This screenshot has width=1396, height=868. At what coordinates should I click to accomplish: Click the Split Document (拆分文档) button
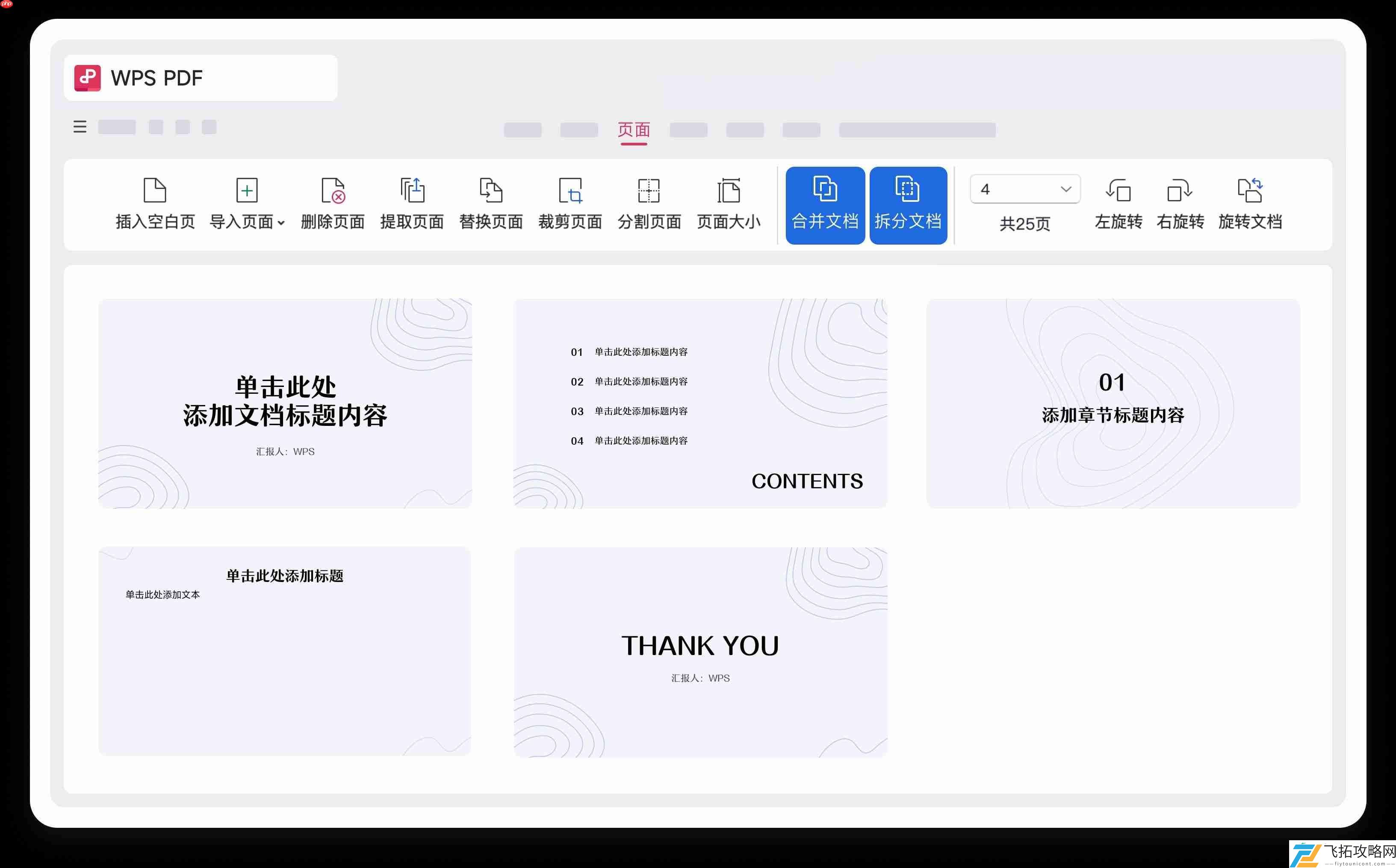click(908, 205)
